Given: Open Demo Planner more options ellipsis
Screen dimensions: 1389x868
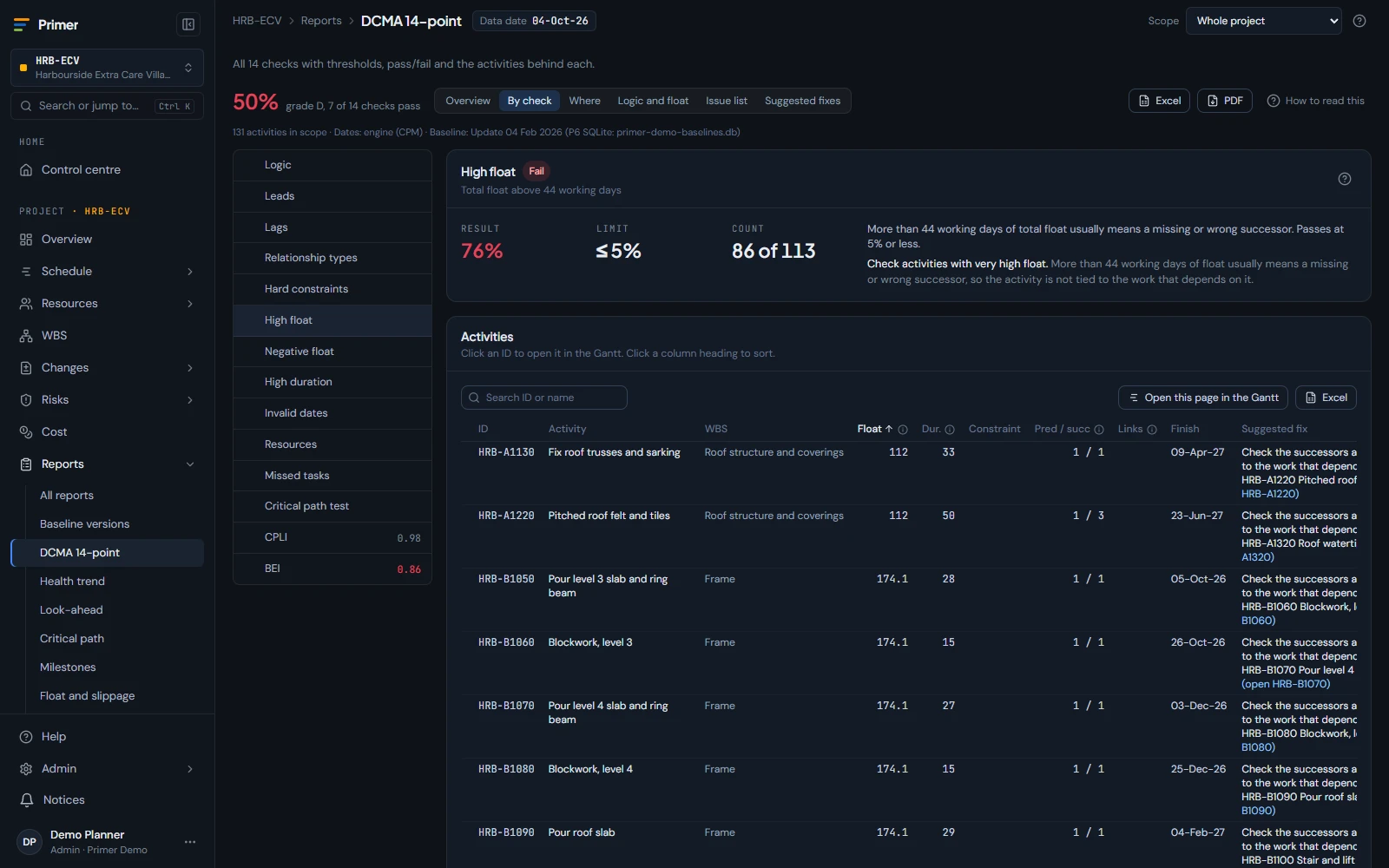Looking at the screenshot, I should pos(190,842).
